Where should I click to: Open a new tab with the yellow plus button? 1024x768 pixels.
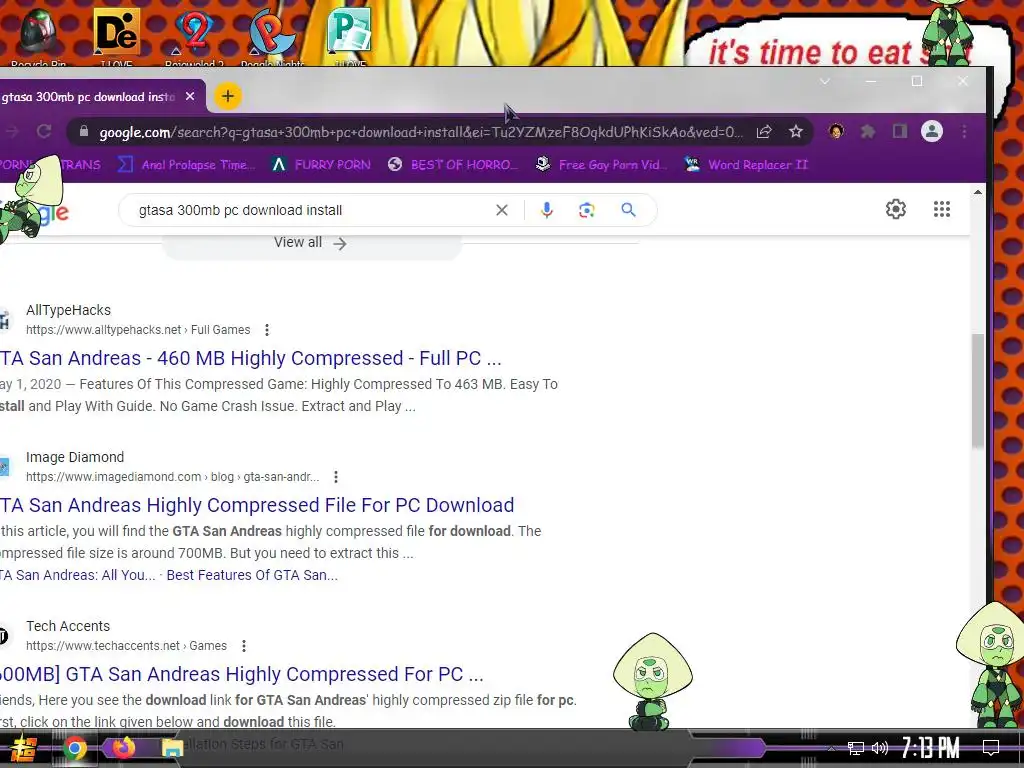[227, 96]
